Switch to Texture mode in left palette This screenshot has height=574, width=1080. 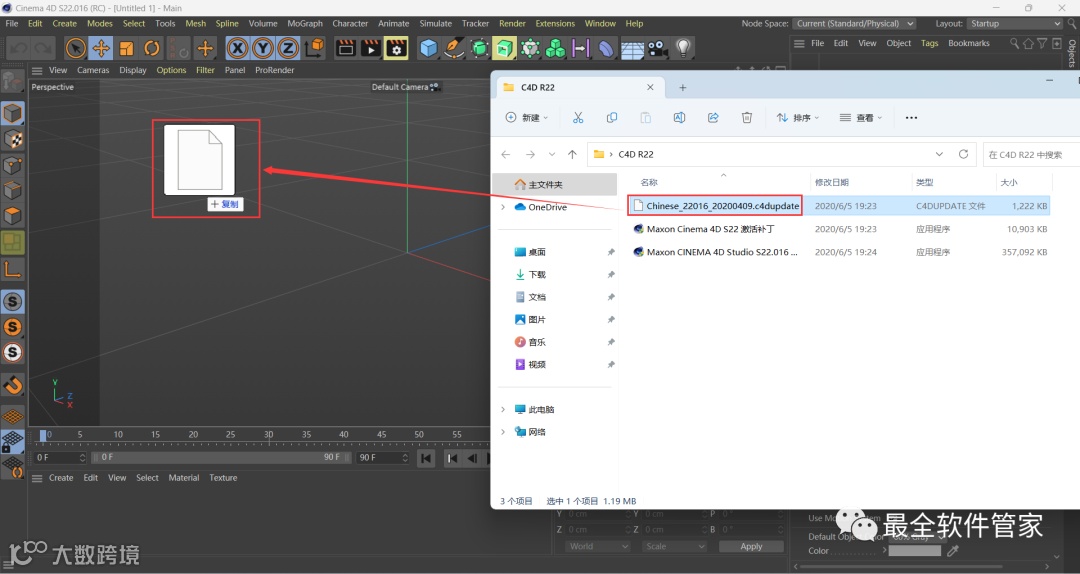point(12,139)
